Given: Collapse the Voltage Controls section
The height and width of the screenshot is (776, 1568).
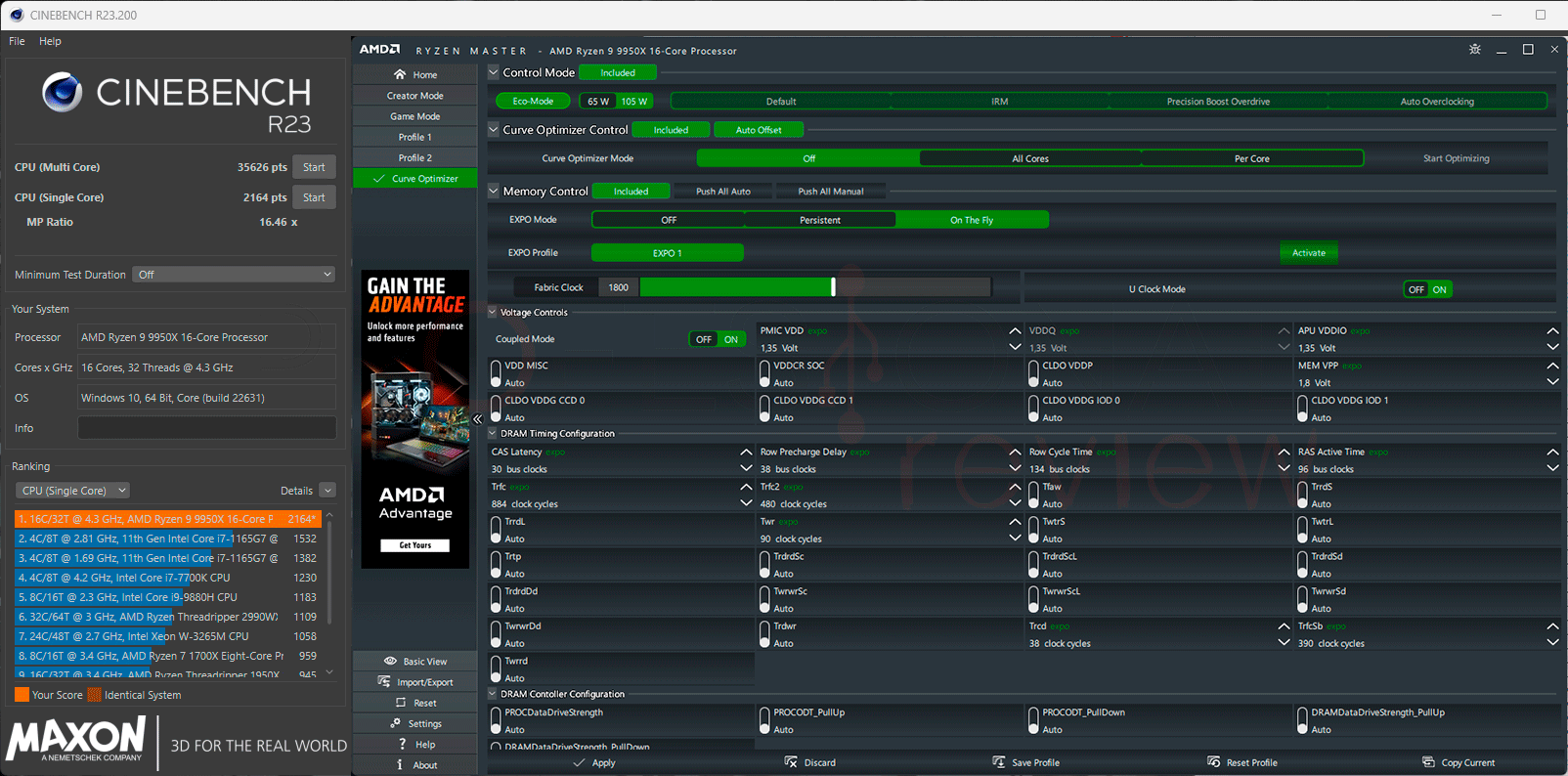Looking at the screenshot, I should click(493, 312).
